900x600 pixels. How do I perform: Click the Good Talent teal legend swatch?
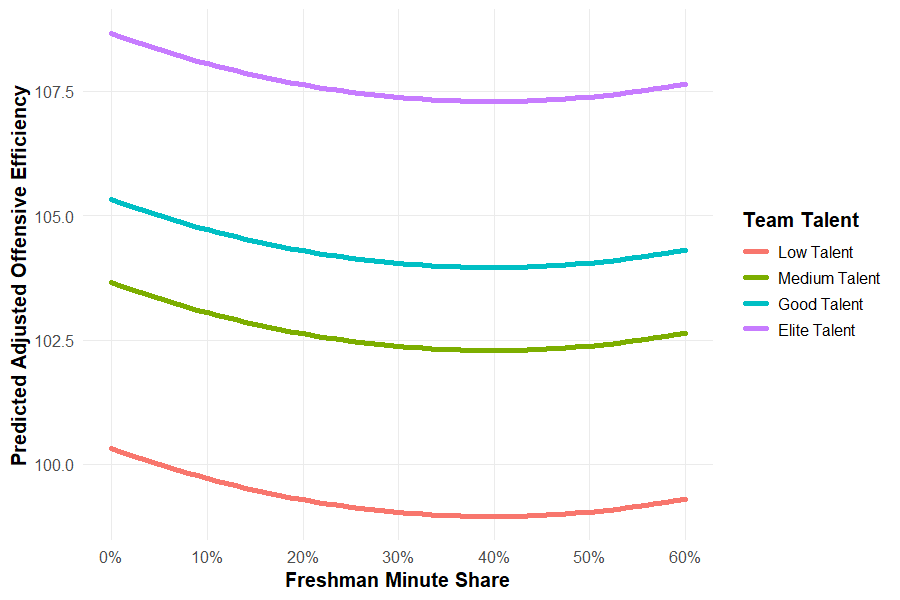click(756, 305)
